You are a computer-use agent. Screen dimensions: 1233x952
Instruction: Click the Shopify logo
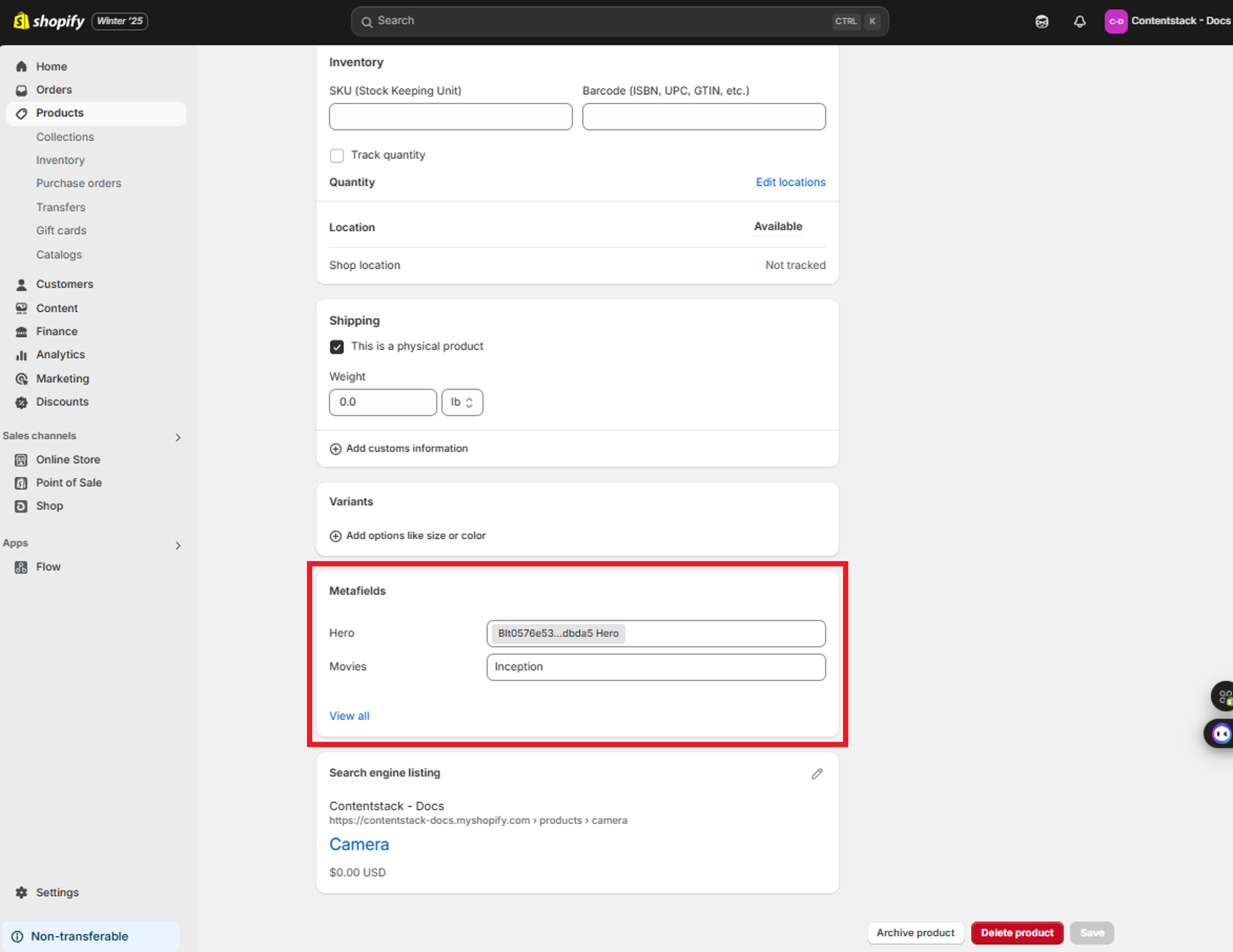48,21
